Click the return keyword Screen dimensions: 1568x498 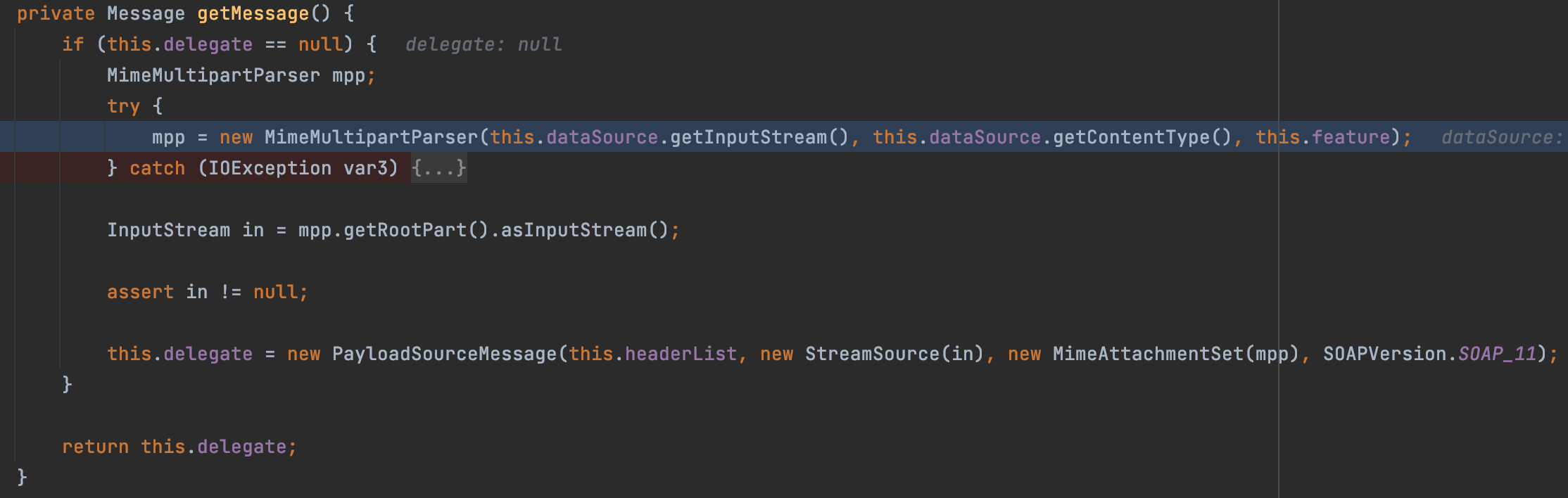pos(95,447)
